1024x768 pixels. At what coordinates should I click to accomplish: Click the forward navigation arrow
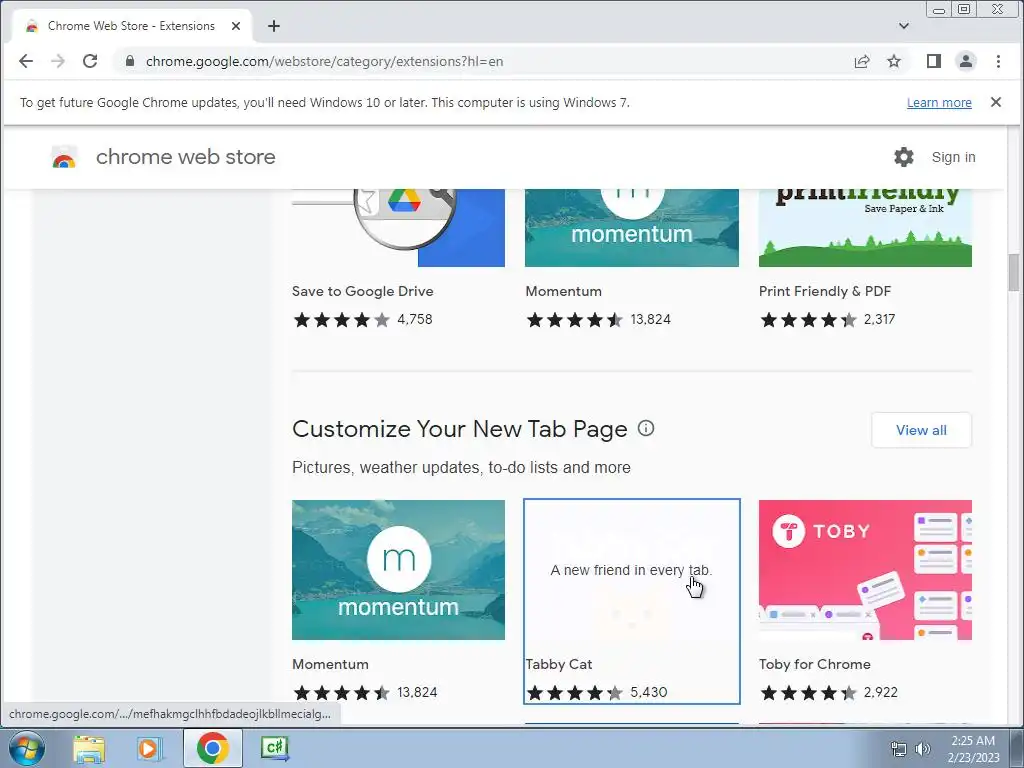[58, 61]
